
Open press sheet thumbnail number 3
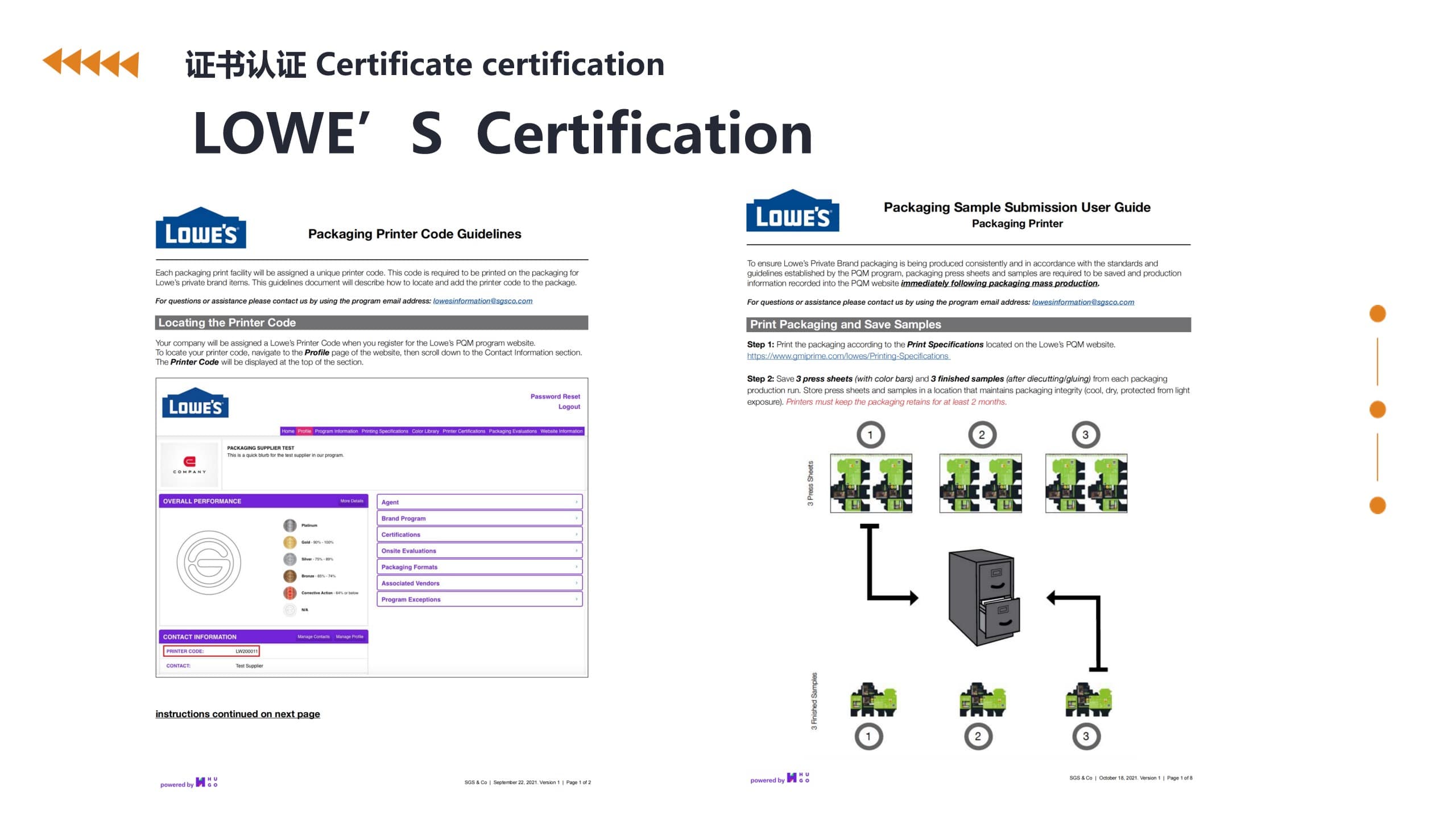click(x=1086, y=483)
